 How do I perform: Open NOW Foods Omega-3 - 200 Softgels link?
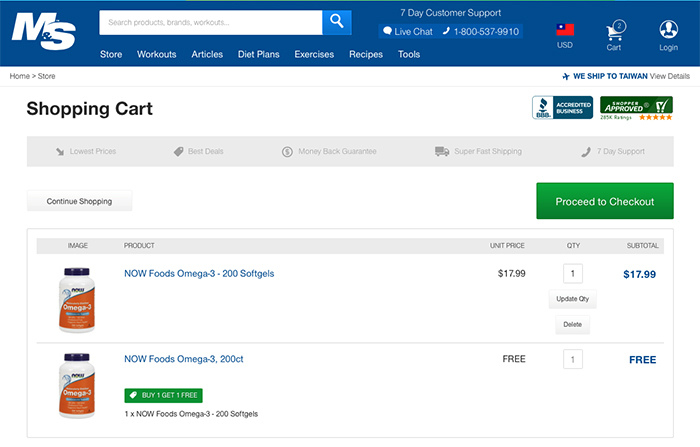(x=199, y=273)
